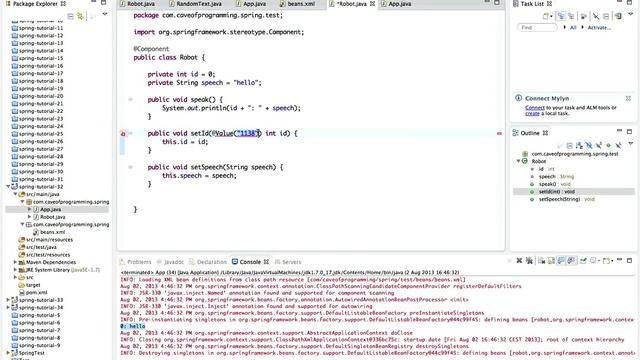Remove all terminated launches in Console
Screen dimensions: 640x360
[529, 261]
